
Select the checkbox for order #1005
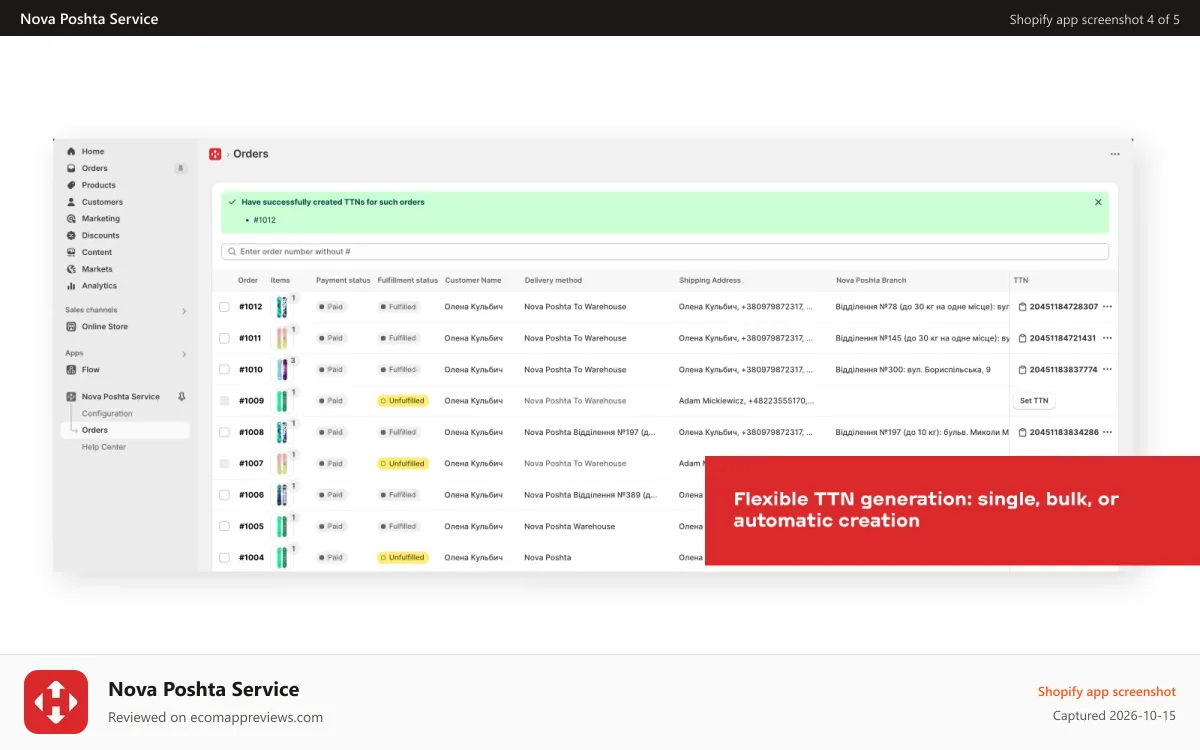(x=224, y=526)
